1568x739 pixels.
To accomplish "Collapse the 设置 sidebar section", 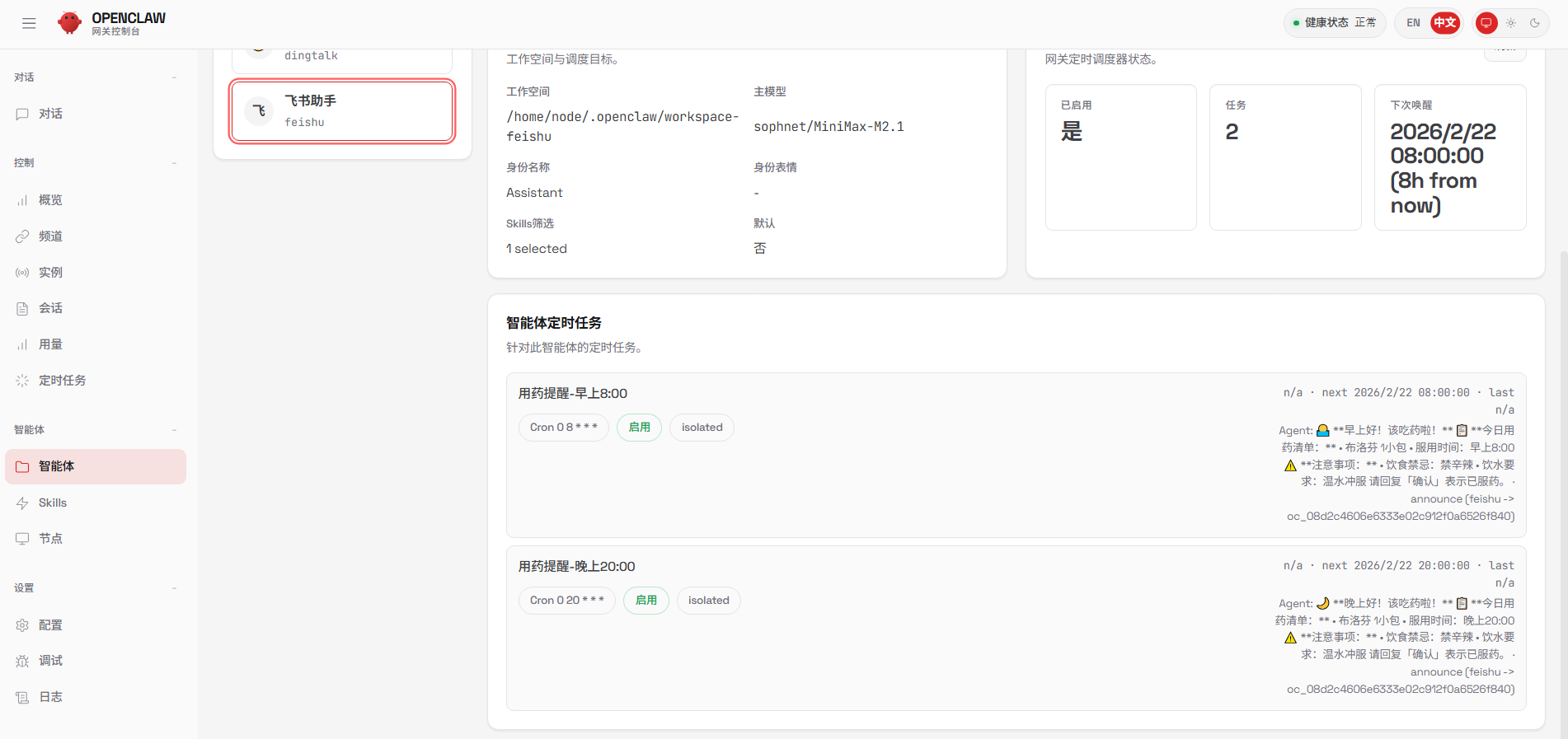I will (174, 588).
